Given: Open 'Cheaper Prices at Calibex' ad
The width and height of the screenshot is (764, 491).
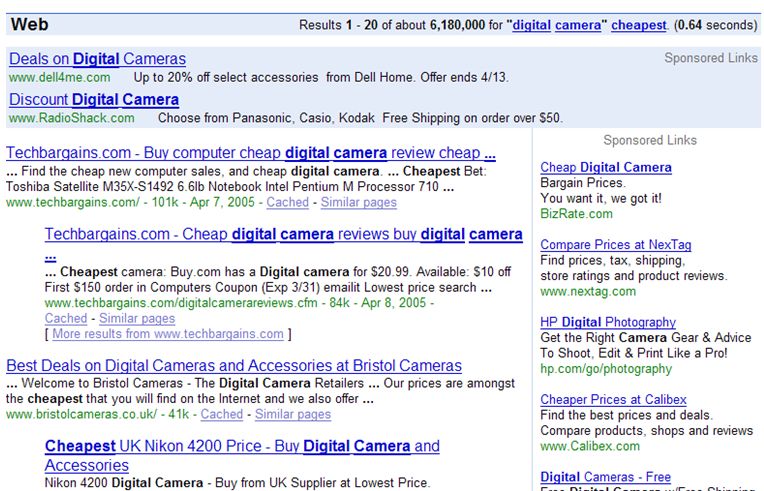Looking at the screenshot, I should click(x=613, y=399).
